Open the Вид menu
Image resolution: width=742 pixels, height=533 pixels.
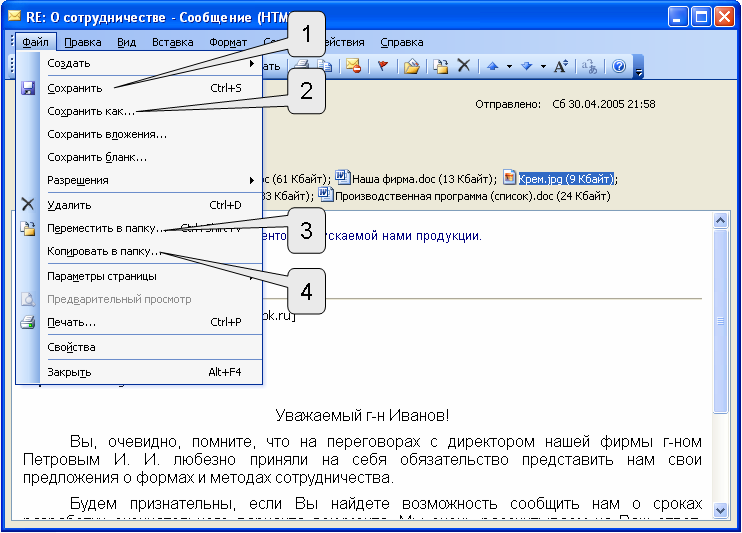(x=126, y=42)
